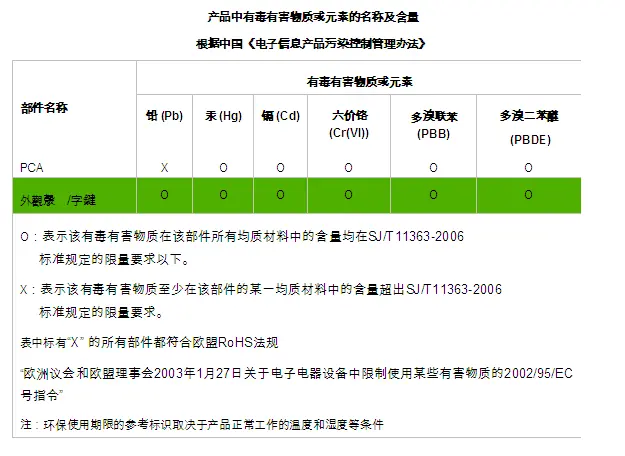Click the PCA row's PBDE value O
The image size is (625, 456).
[528, 167]
